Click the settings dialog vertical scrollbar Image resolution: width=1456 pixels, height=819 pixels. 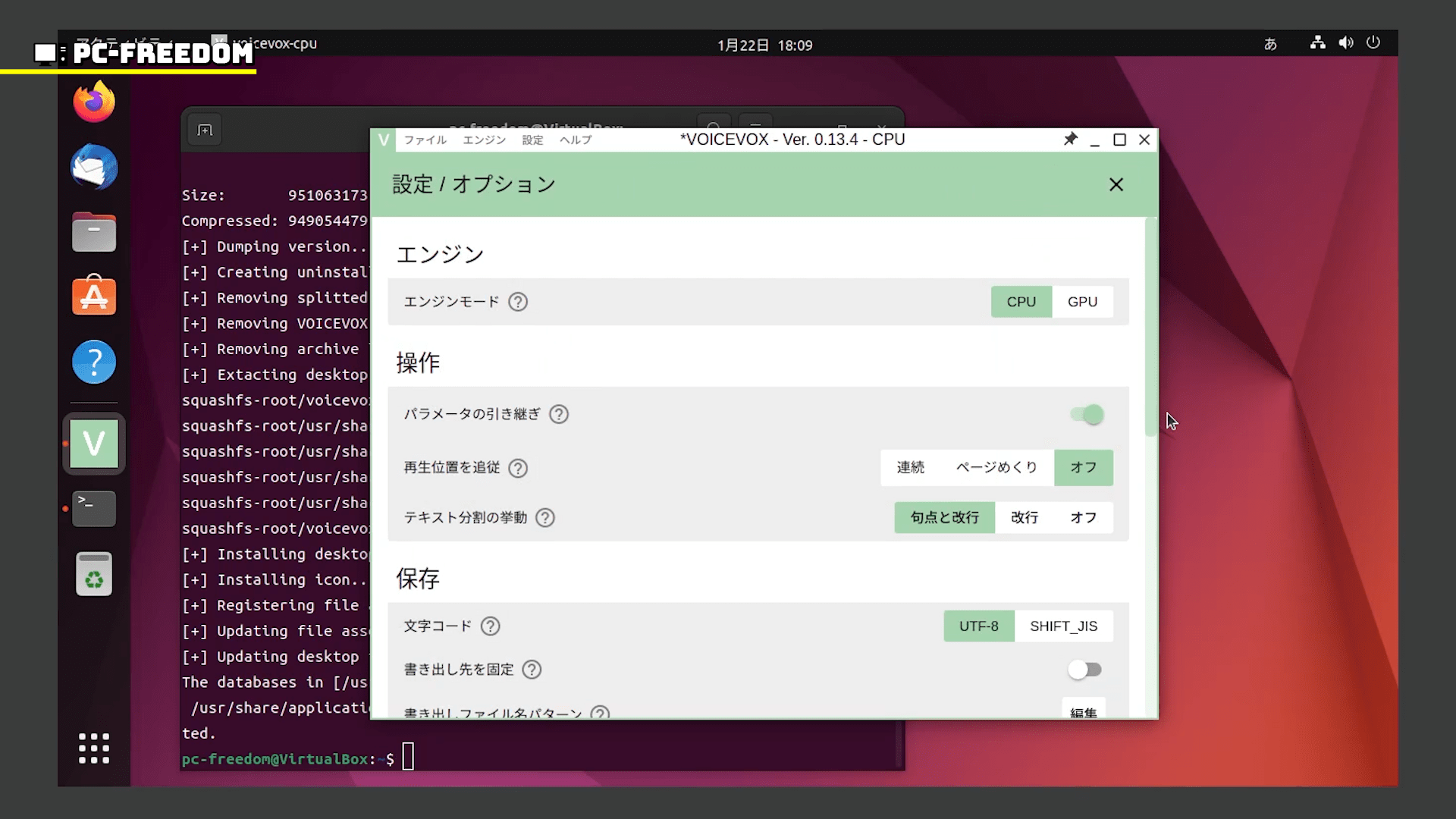point(1150,328)
